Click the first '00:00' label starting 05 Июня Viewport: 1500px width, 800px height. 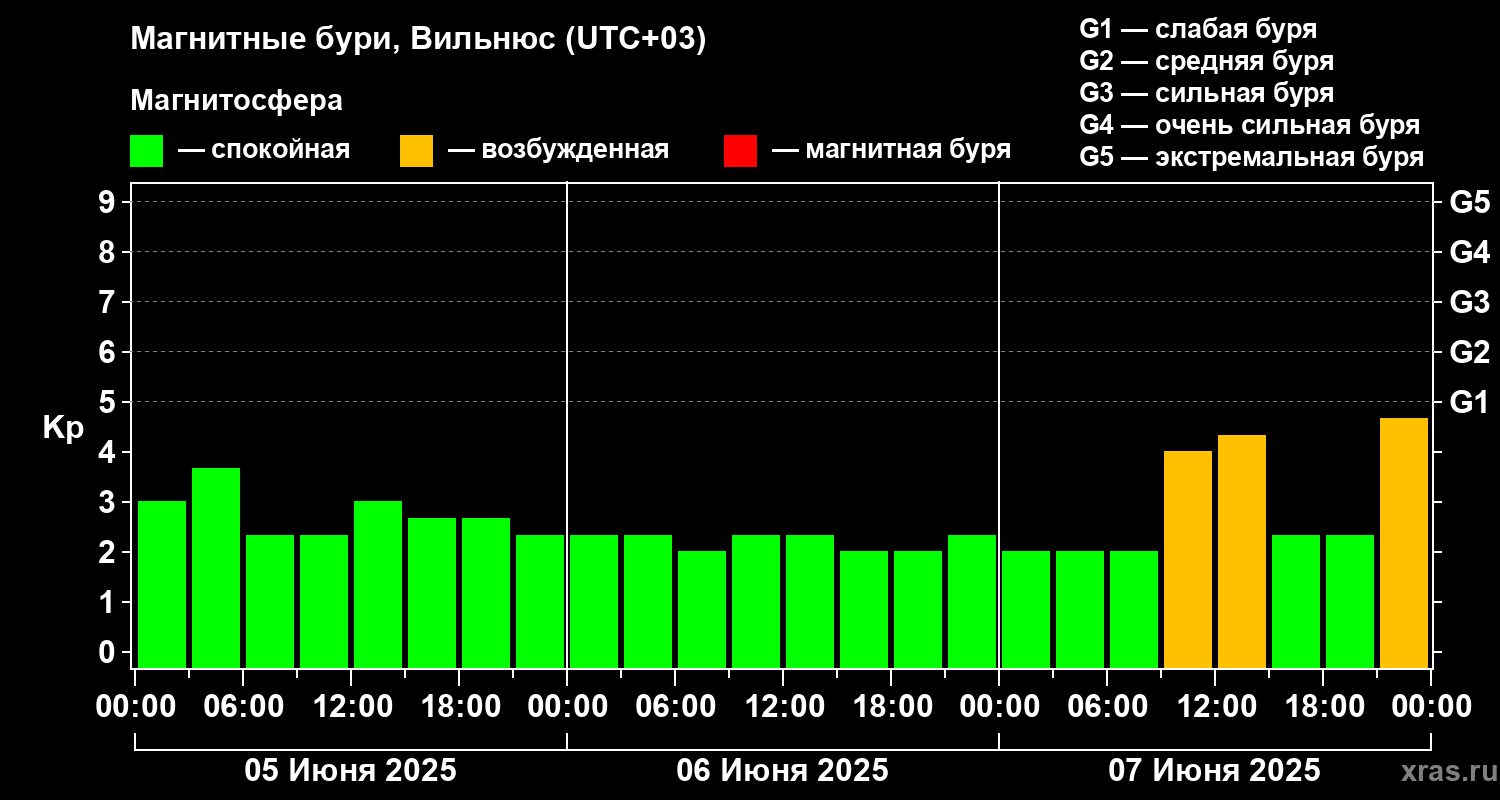(135, 707)
